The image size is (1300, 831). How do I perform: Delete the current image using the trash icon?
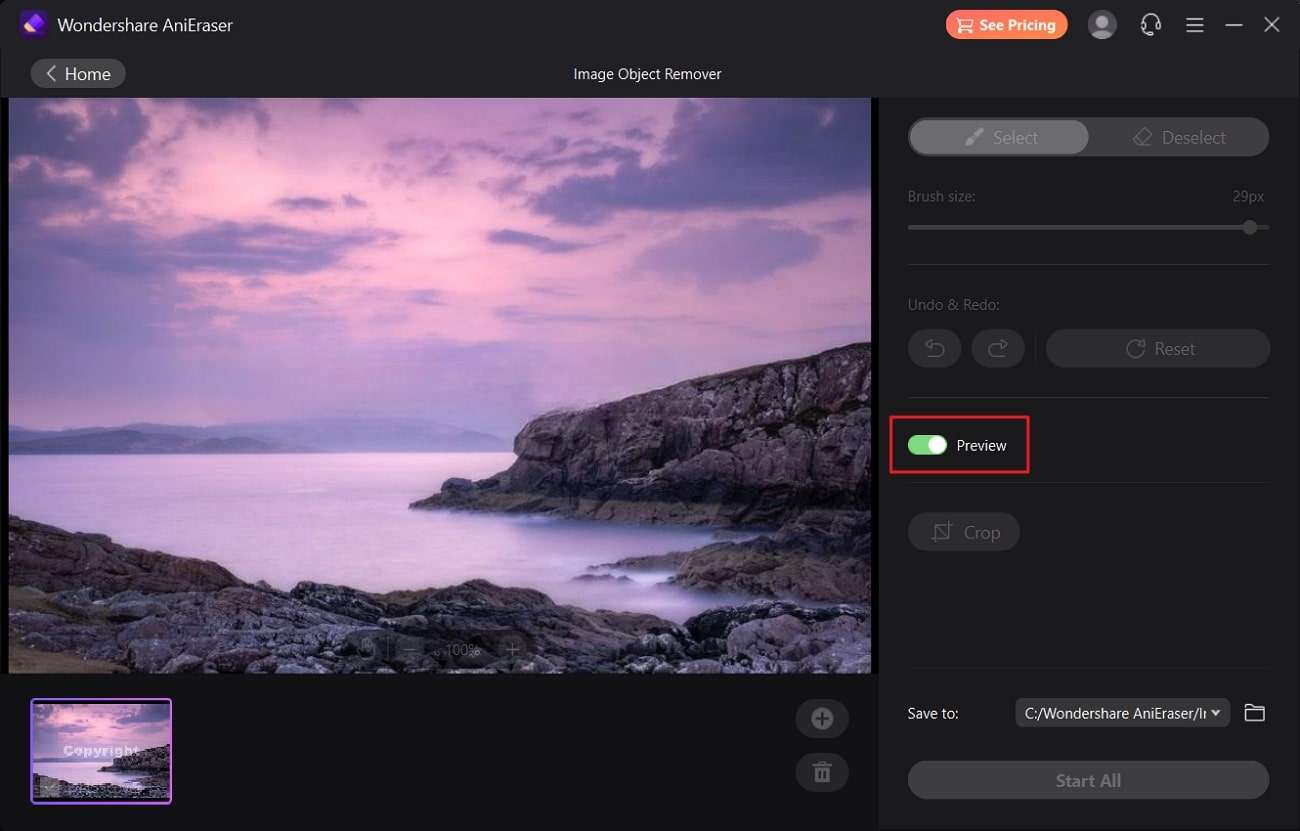coord(821,772)
